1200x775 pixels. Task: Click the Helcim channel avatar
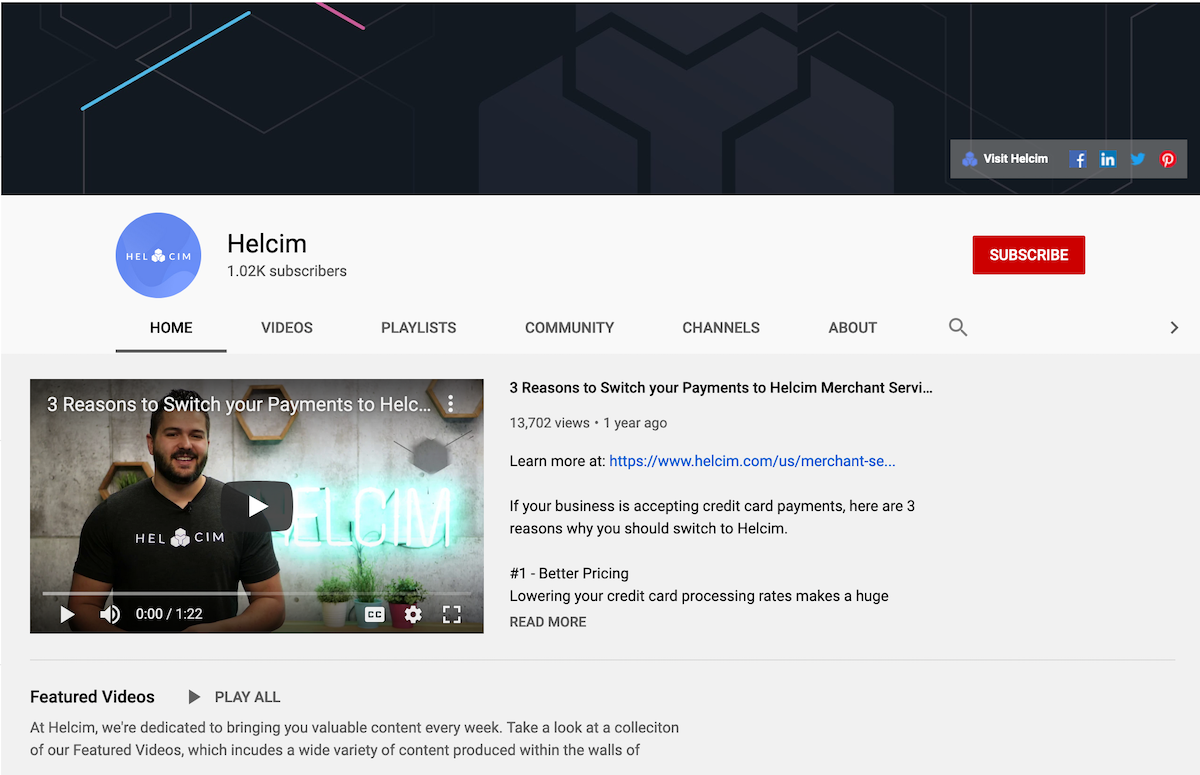[158, 255]
